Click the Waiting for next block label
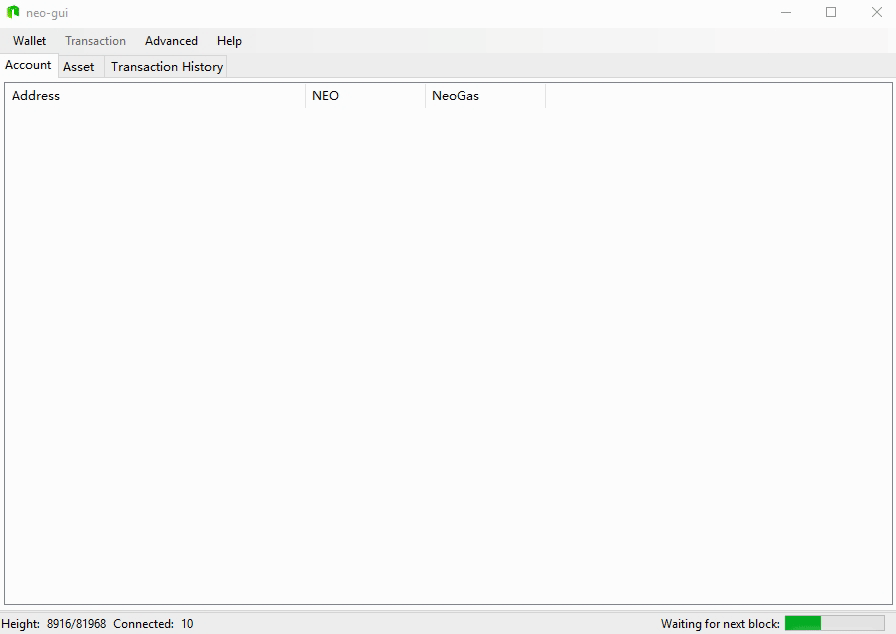The height and width of the screenshot is (634, 896). pos(720,624)
